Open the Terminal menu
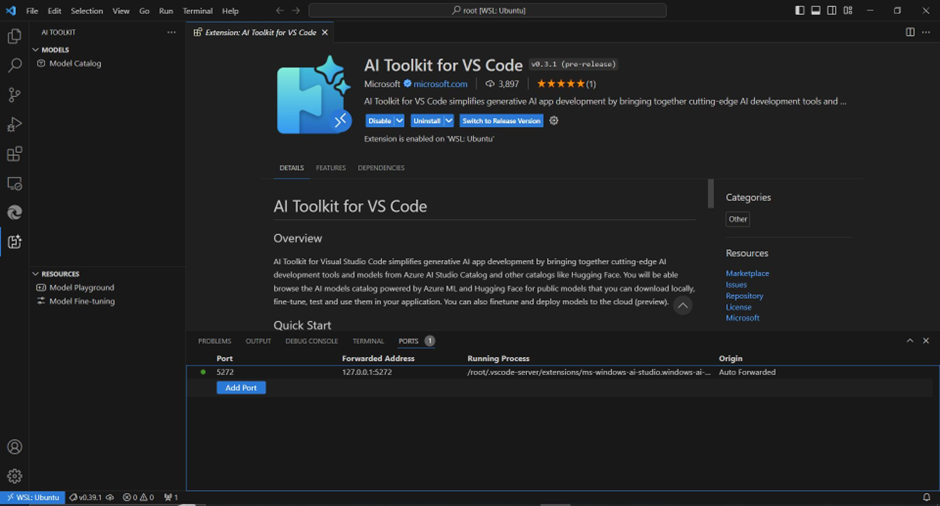This screenshot has width=940, height=506. [198, 11]
